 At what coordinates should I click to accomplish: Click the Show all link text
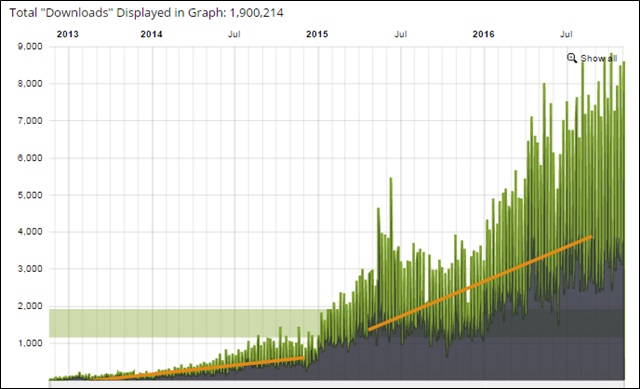[x=599, y=58]
